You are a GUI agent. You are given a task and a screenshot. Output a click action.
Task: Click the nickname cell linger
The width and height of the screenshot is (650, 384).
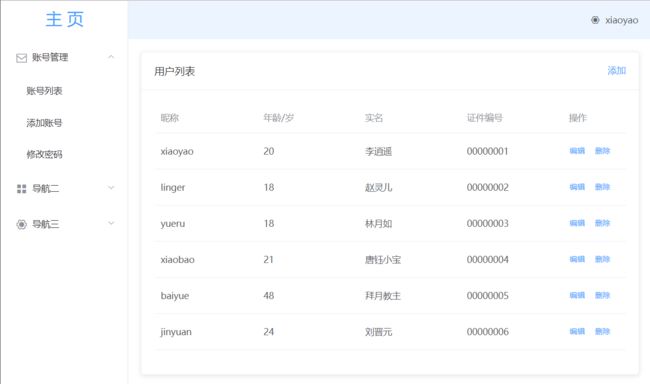173,187
